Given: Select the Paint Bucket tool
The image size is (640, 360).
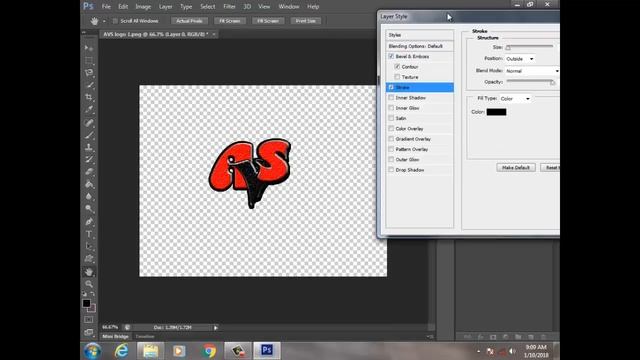Looking at the screenshot, I should (x=89, y=184).
